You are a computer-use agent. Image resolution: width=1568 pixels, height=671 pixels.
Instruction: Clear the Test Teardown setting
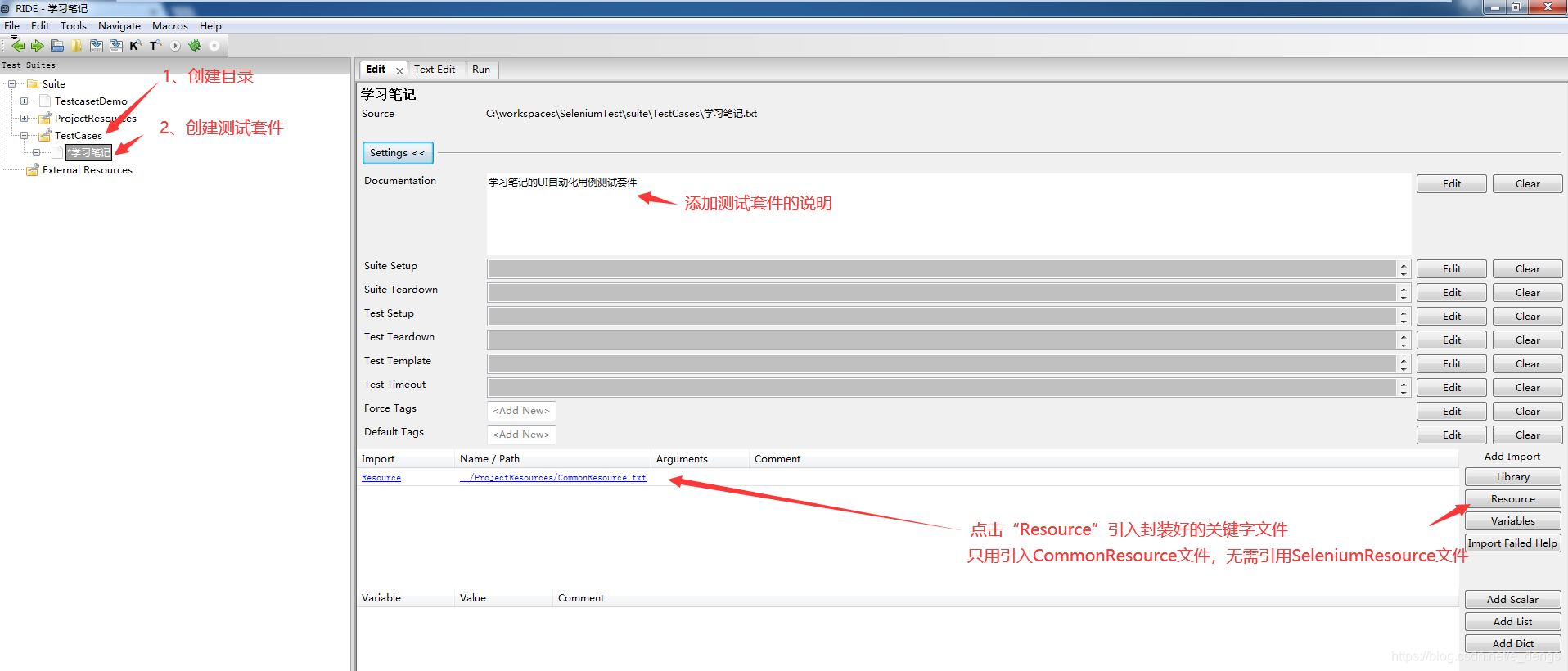coord(1528,340)
